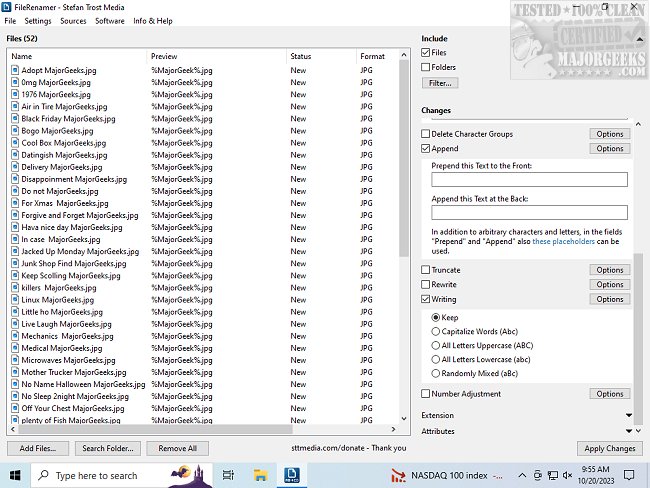
Task: Click the file icon beside Do not MajorGeeks.jpg
Action: [15, 191]
